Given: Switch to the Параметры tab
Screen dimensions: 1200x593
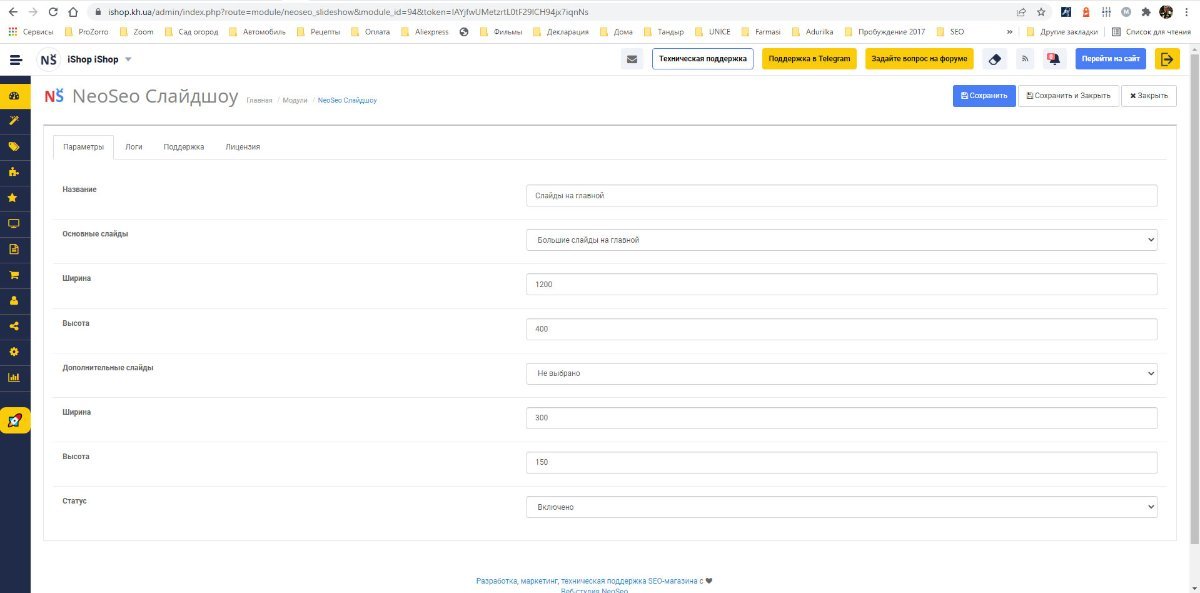Looking at the screenshot, I should pos(83,147).
